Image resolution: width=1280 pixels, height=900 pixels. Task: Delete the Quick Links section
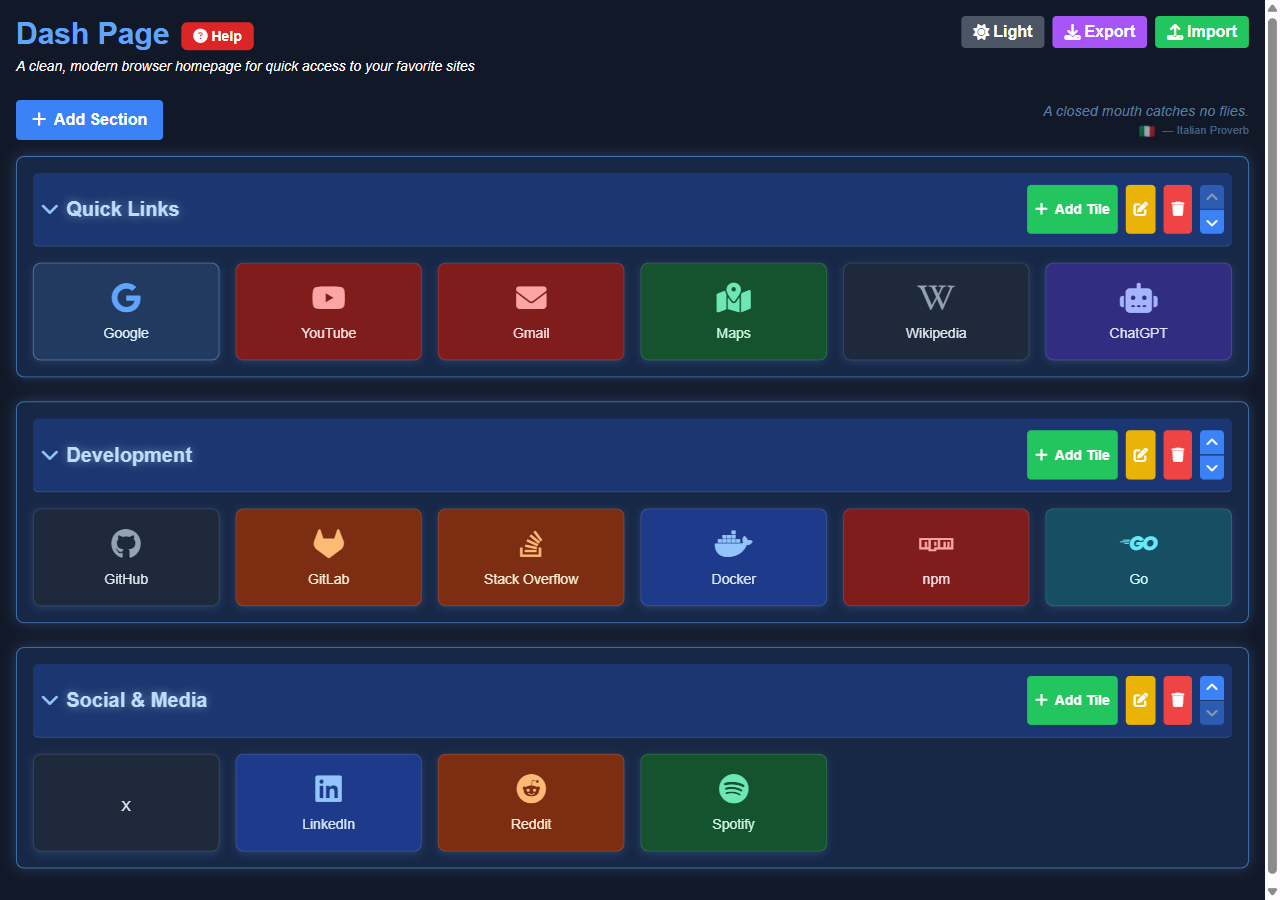click(x=1178, y=209)
